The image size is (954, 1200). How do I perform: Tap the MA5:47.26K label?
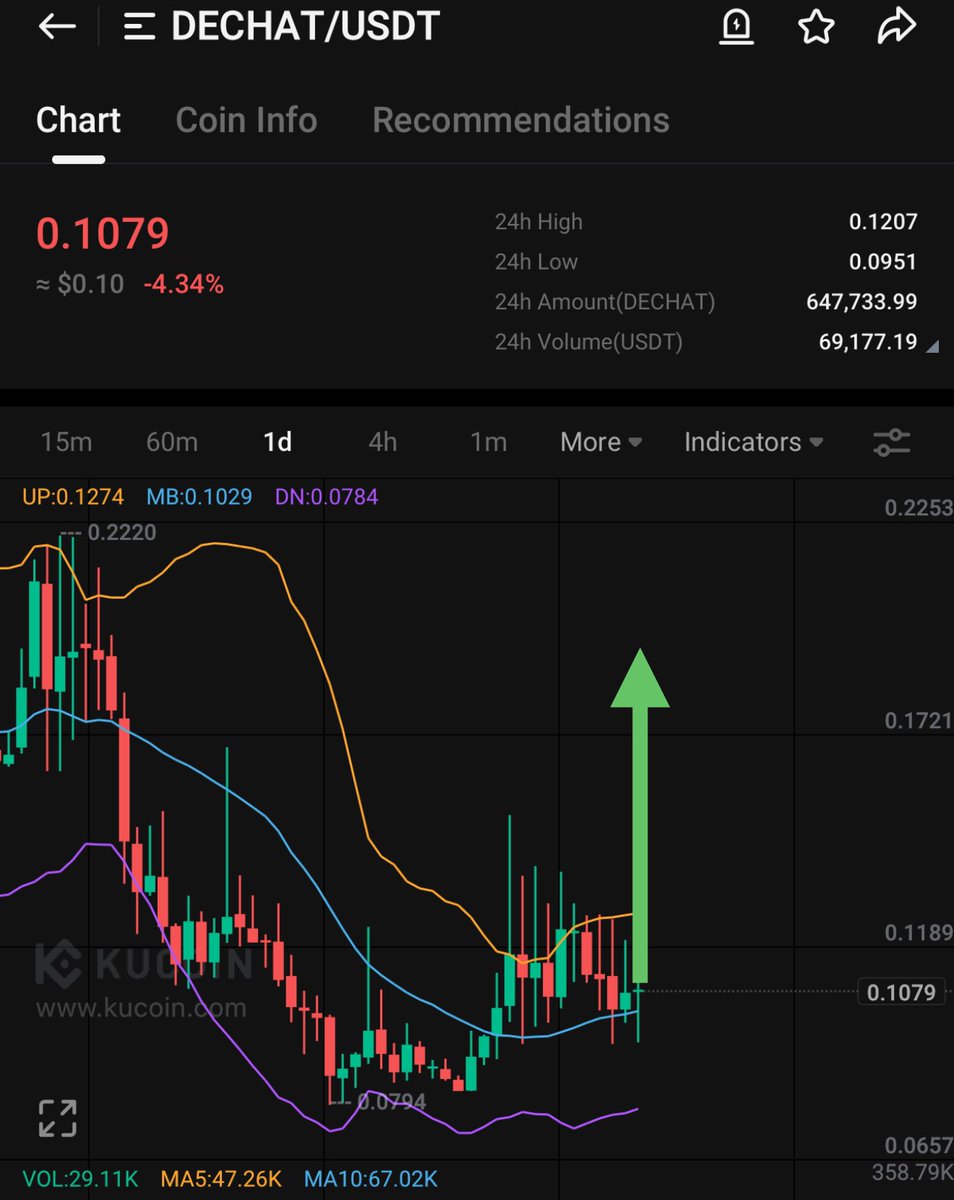pyautogui.click(x=221, y=1180)
